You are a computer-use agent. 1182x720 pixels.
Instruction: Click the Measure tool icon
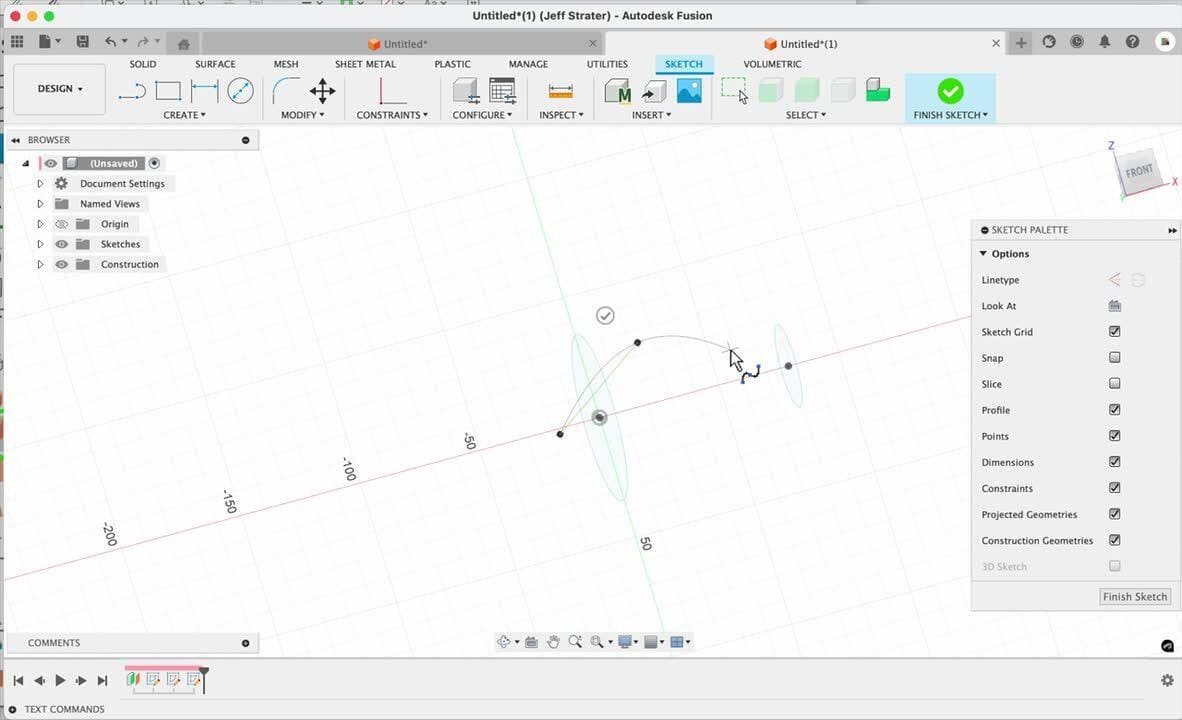point(561,91)
